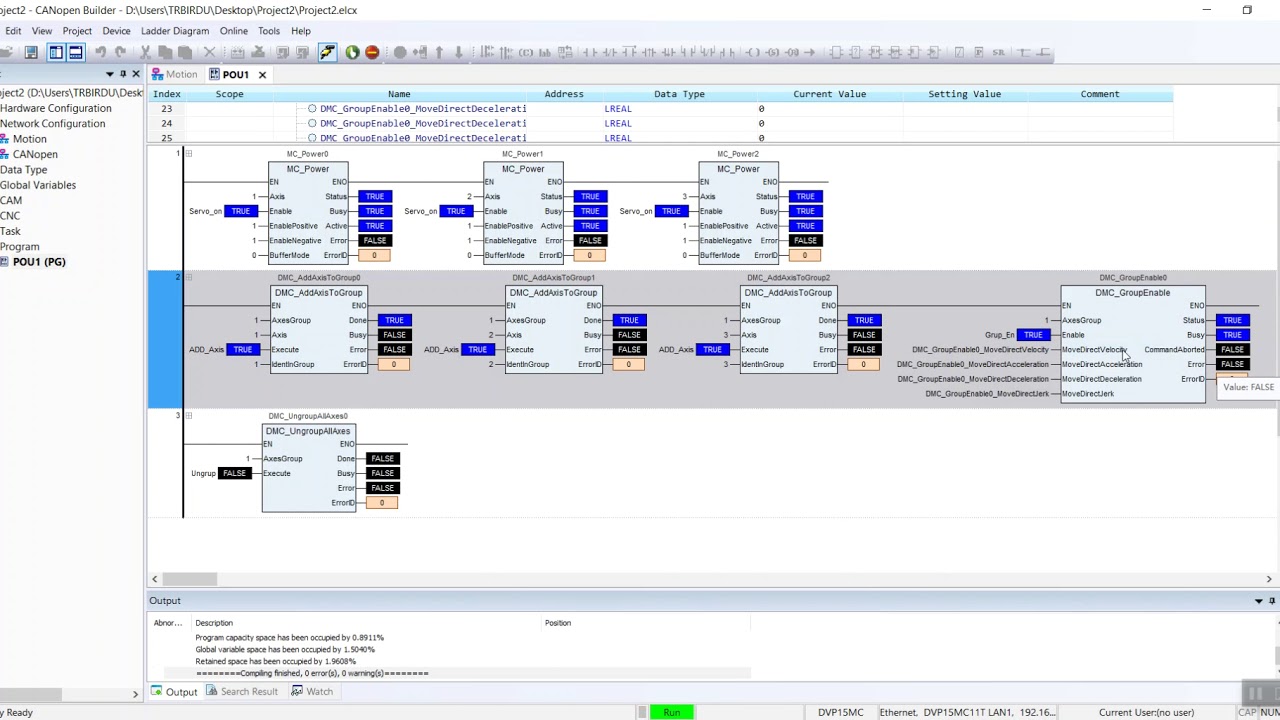
Task: Click the Comment column header
Action: click(x=1100, y=94)
